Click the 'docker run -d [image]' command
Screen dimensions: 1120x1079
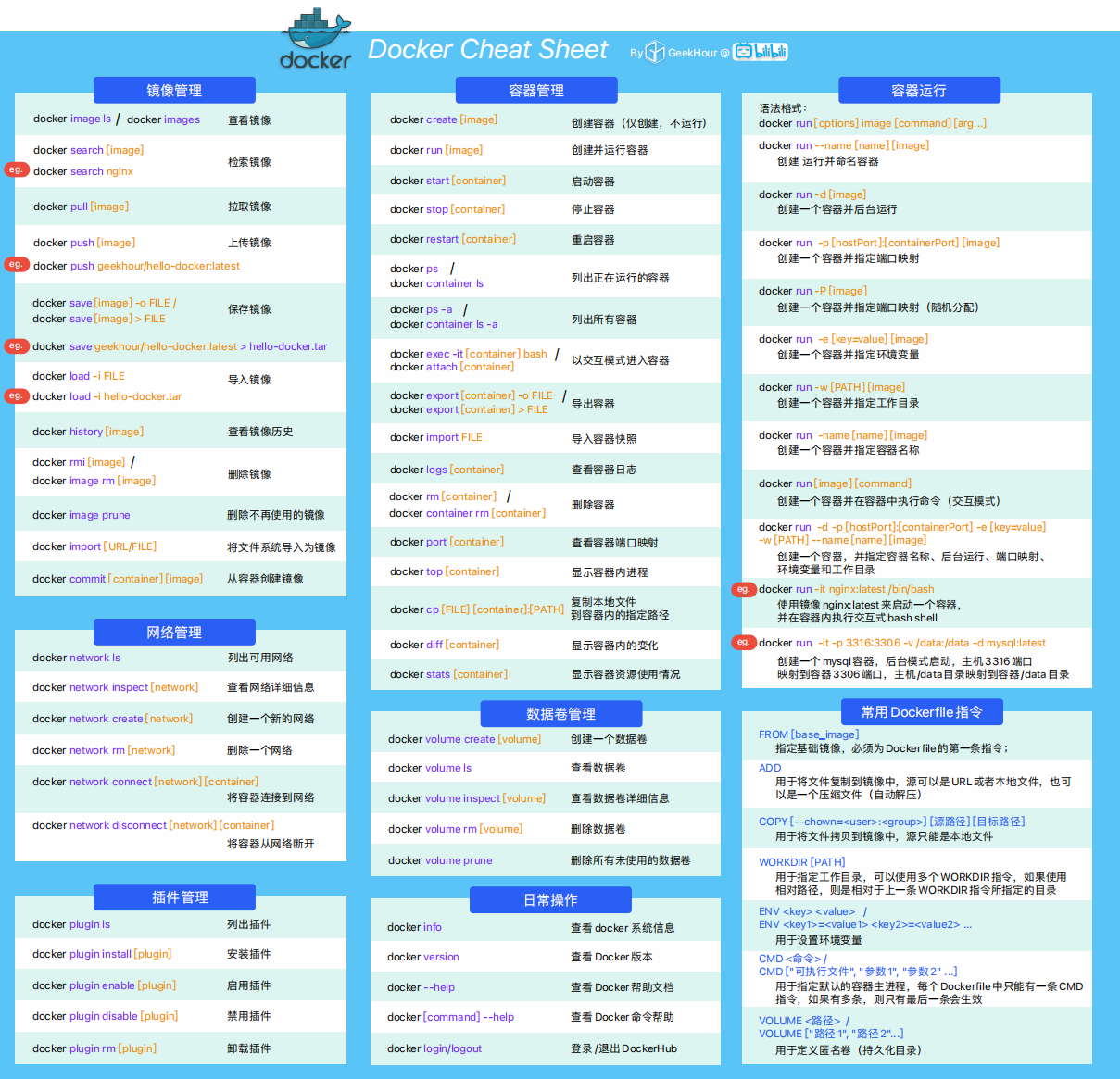point(812,194)
